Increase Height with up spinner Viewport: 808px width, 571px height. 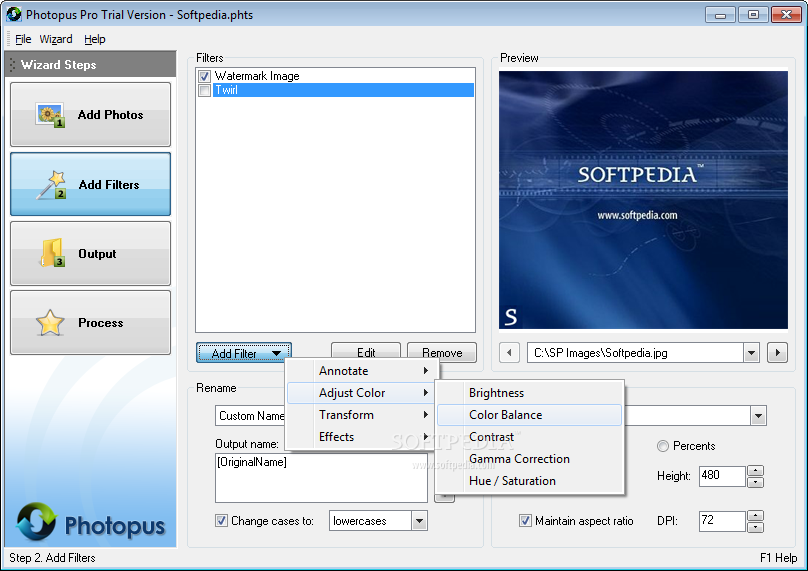tap(755, 471)
